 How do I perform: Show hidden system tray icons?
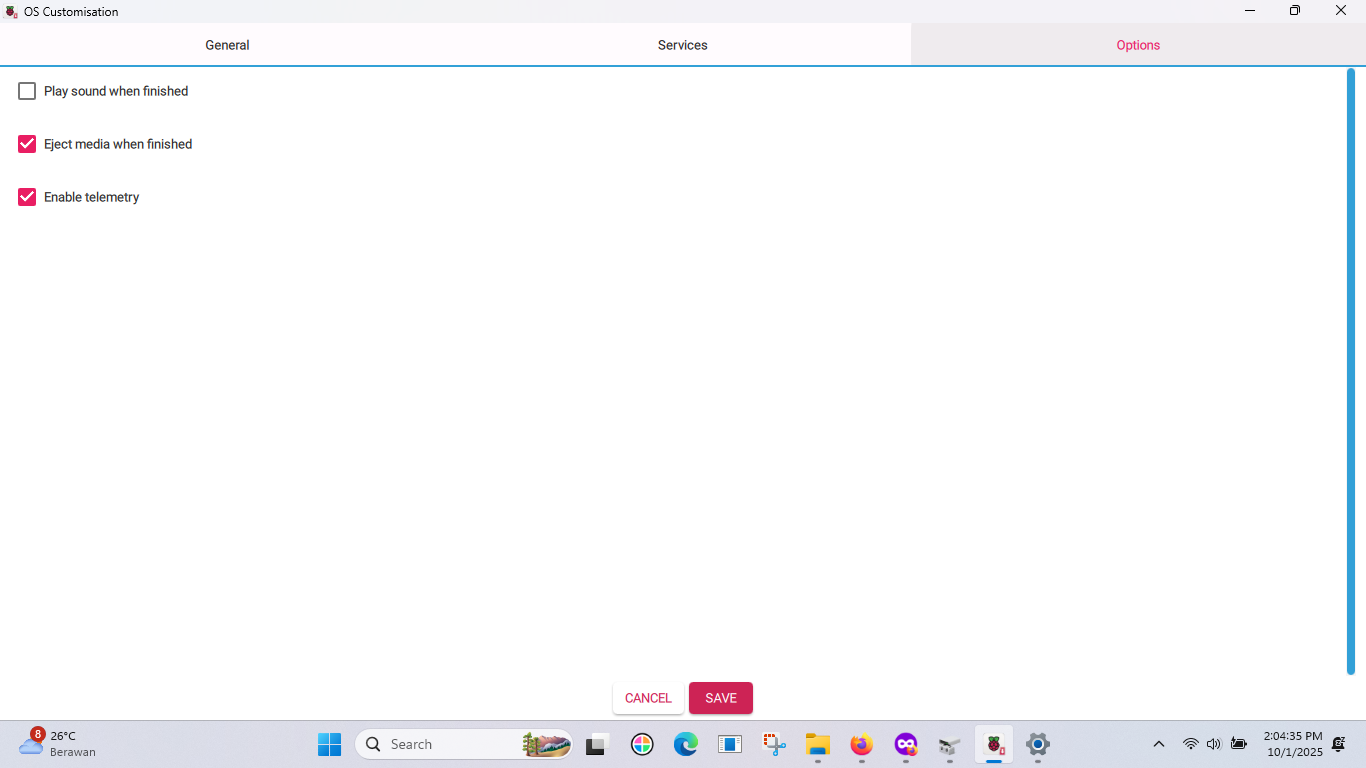(x=1159, y=744)
